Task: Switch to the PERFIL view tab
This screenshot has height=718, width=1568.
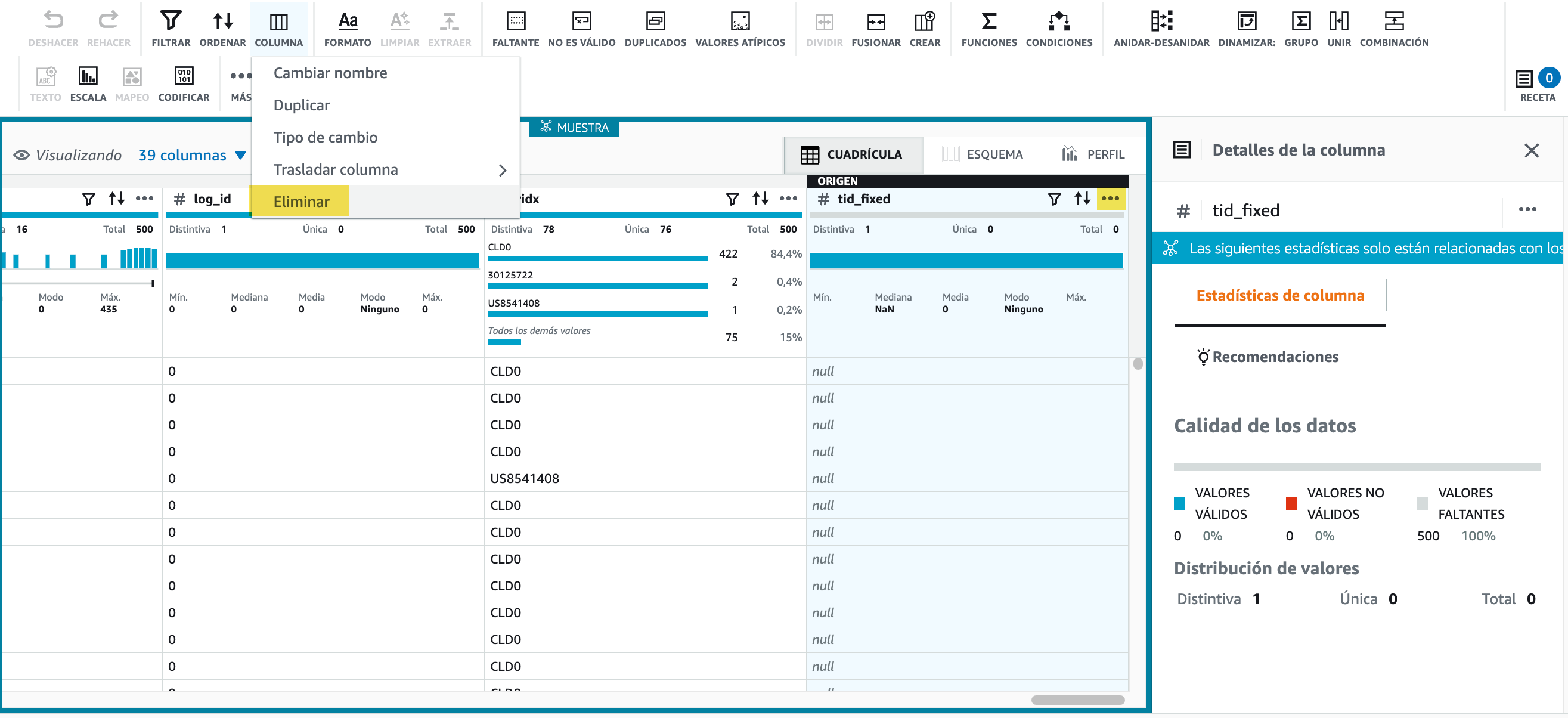Action: coord(1093,154)
